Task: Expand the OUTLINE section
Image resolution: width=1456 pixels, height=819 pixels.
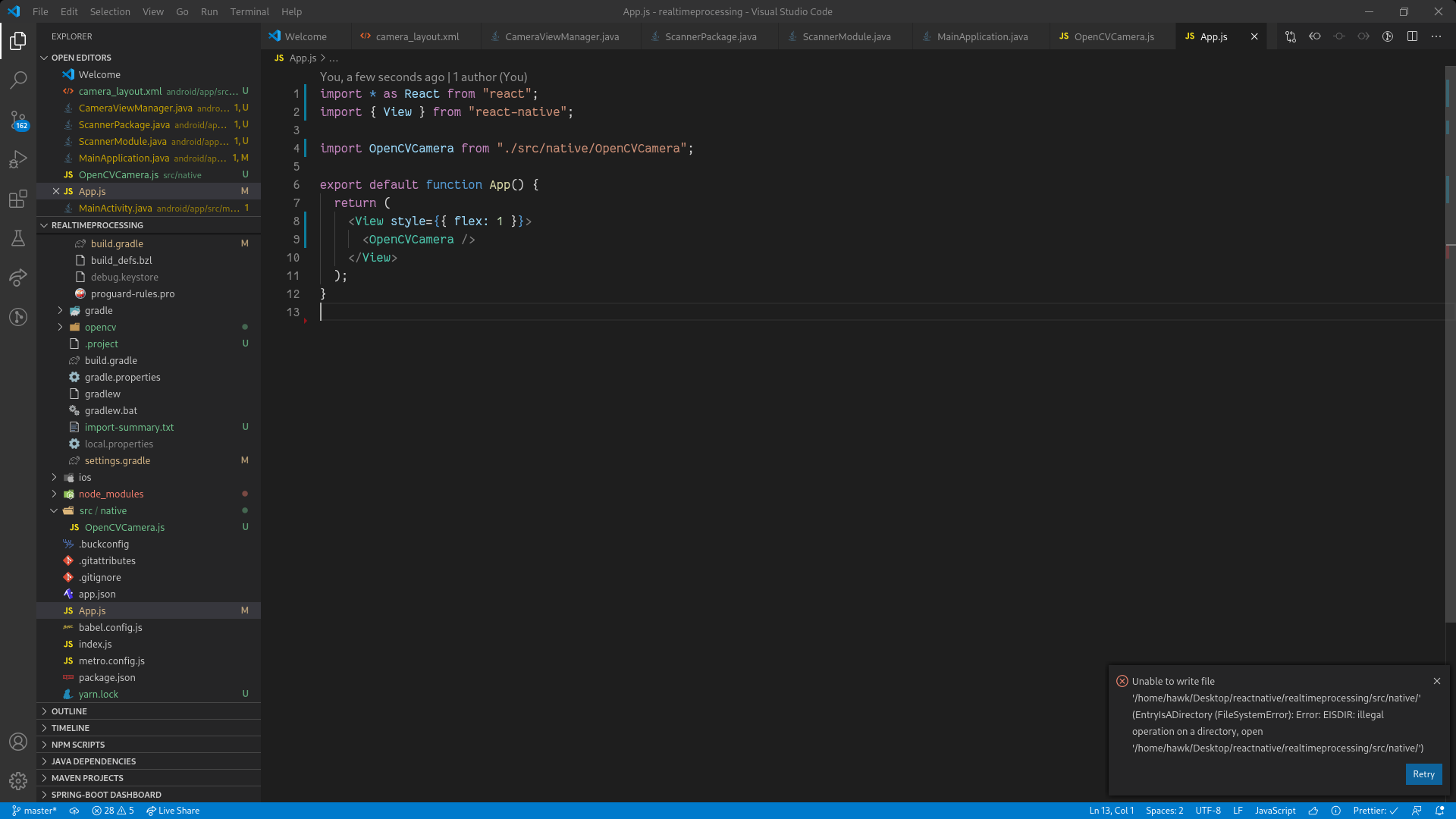Action: 69,711
